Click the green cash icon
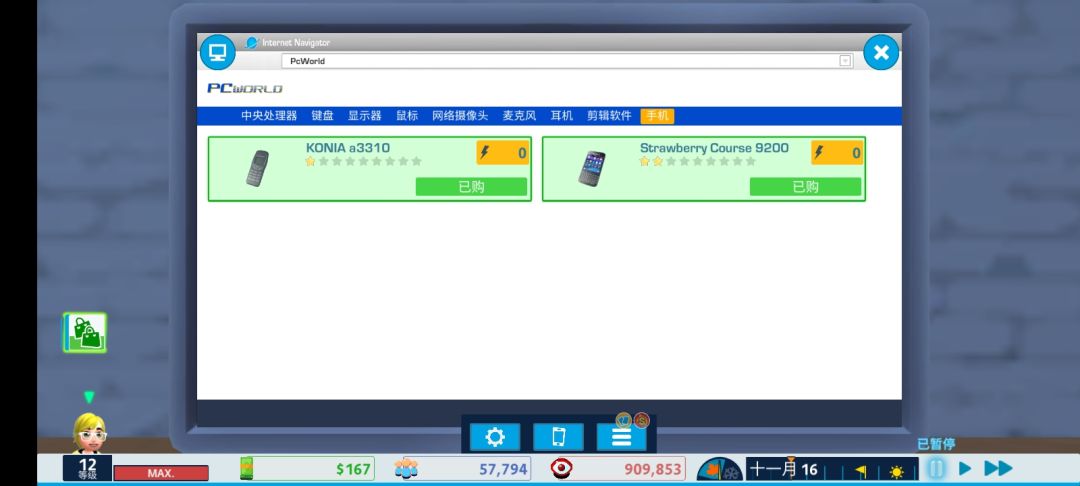This screenshot has width=1080, height=486. tap(247, 469)
